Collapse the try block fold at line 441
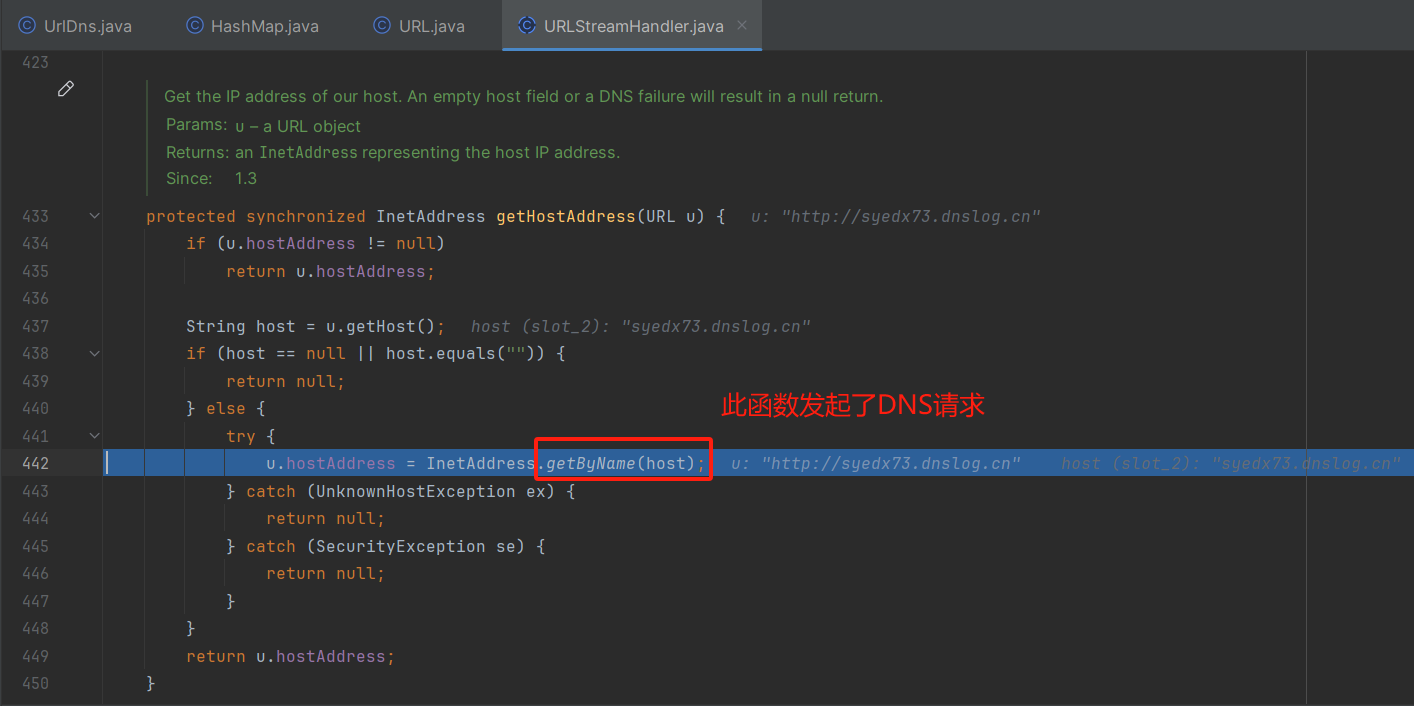This screenshot has height=706, width=1414. (94, 436)
